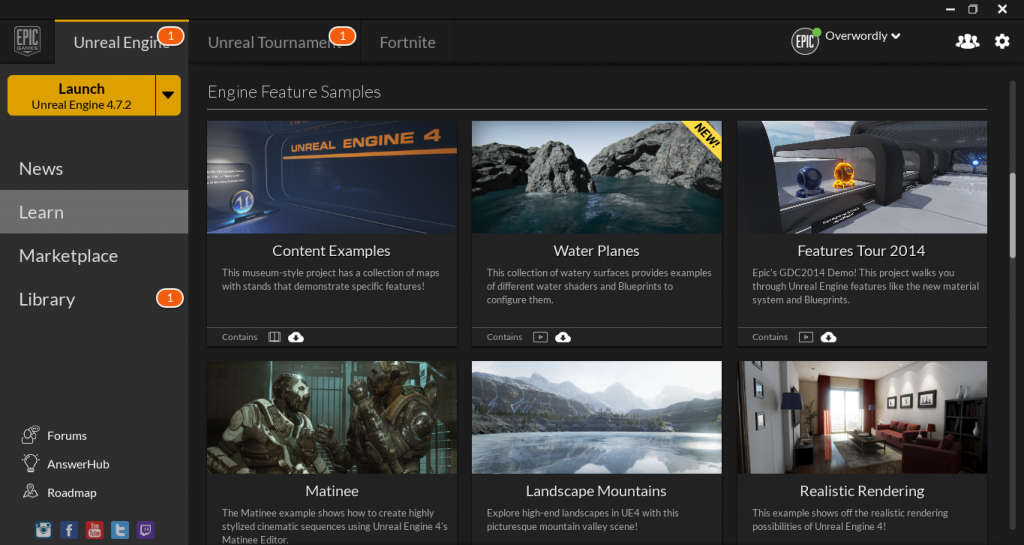Open the friends list icon

pyautogui.click(x=967, y=41)
